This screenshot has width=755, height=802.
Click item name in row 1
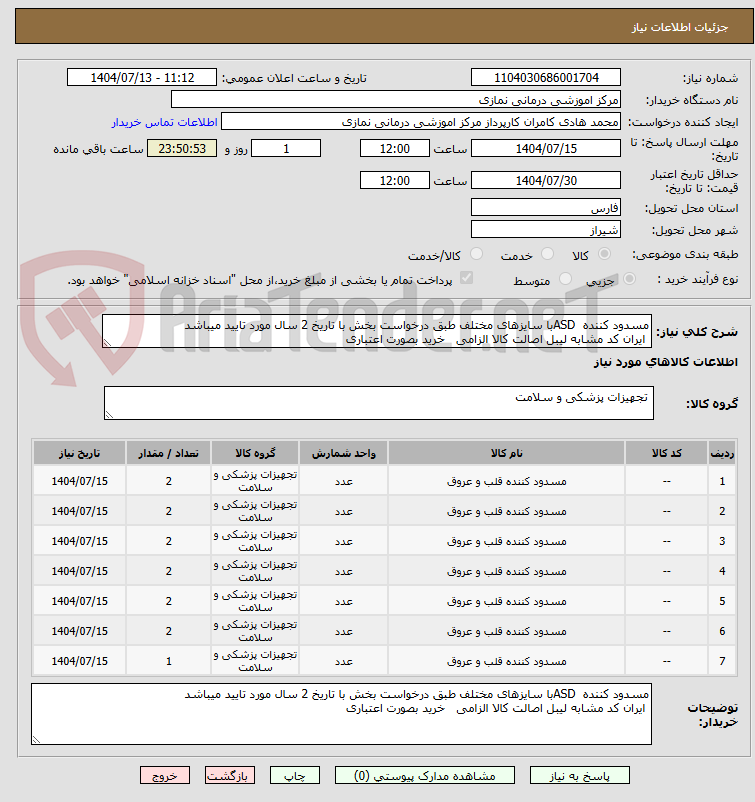(x=506, y=481)
